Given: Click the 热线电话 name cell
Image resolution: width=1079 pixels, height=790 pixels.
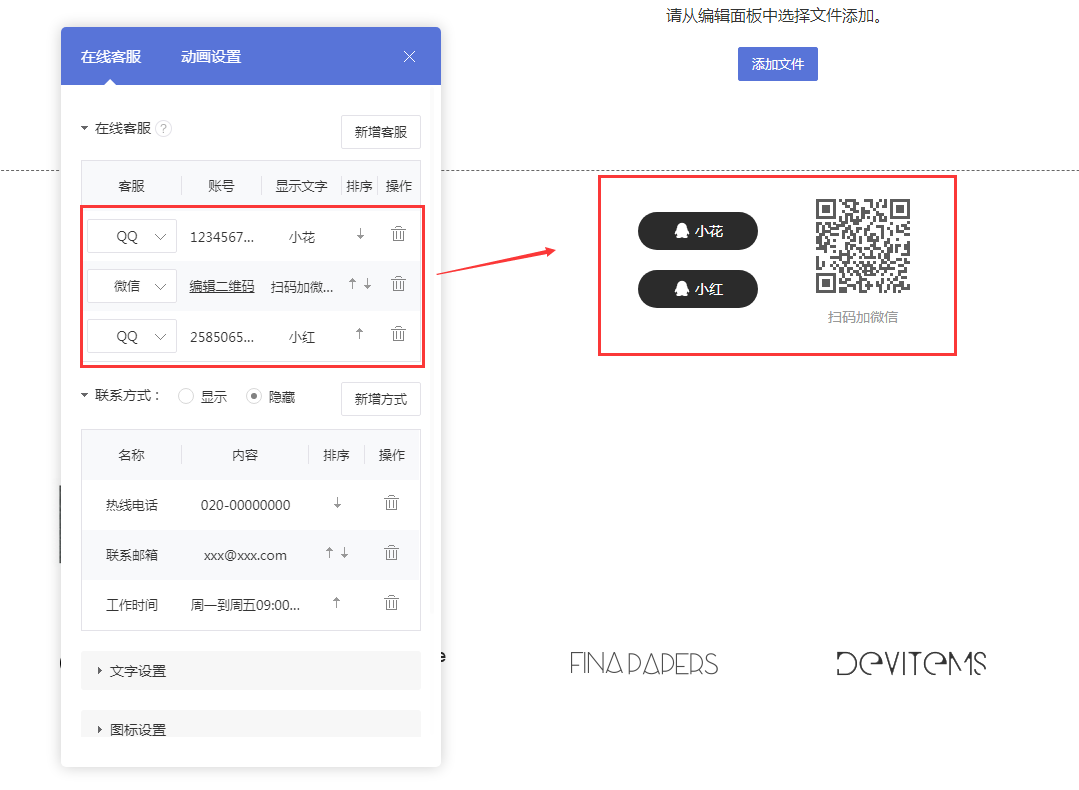Looking at the screenshot, I should tap(131, 505).
